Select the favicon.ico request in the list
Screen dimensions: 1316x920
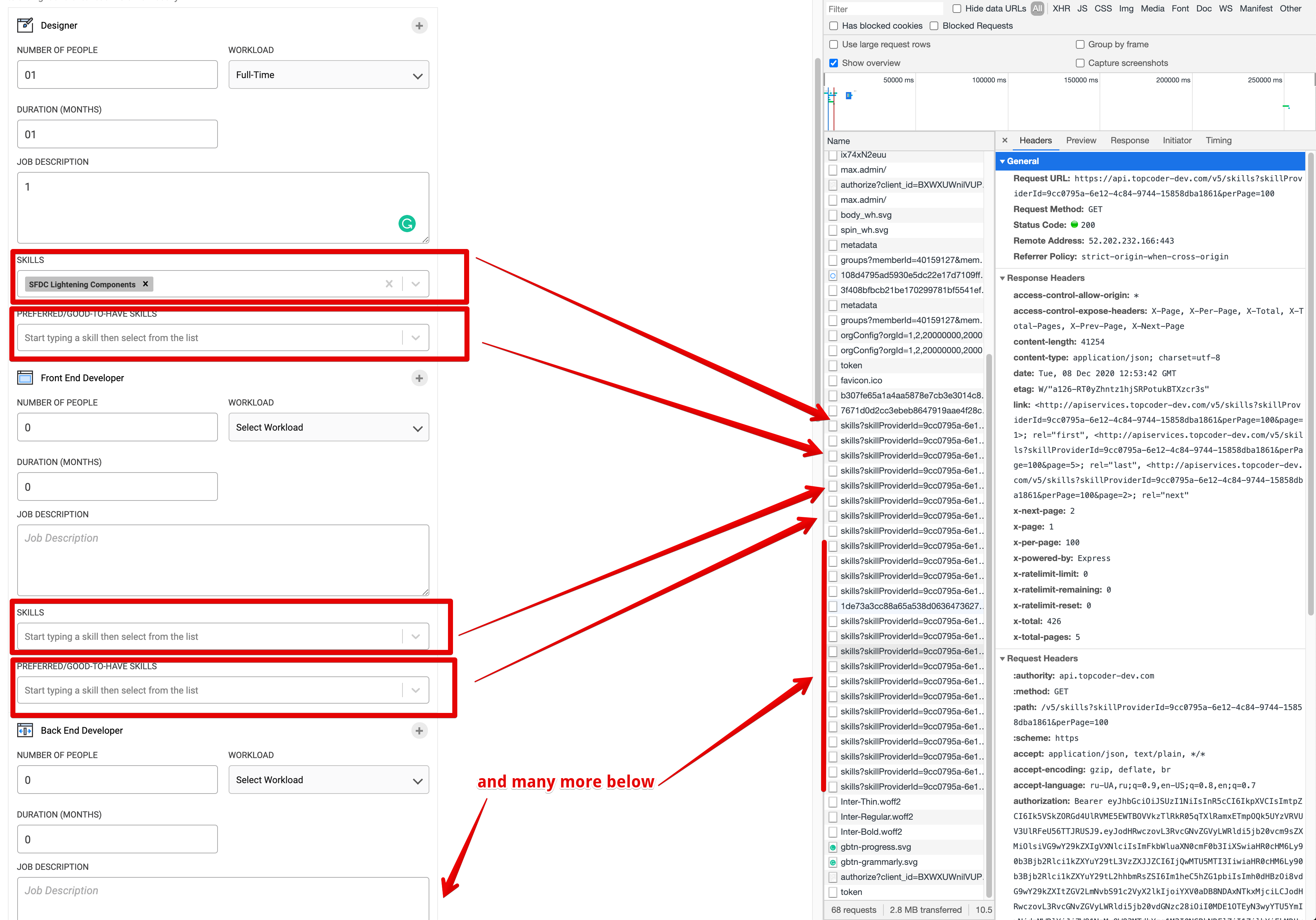point(861,380)
